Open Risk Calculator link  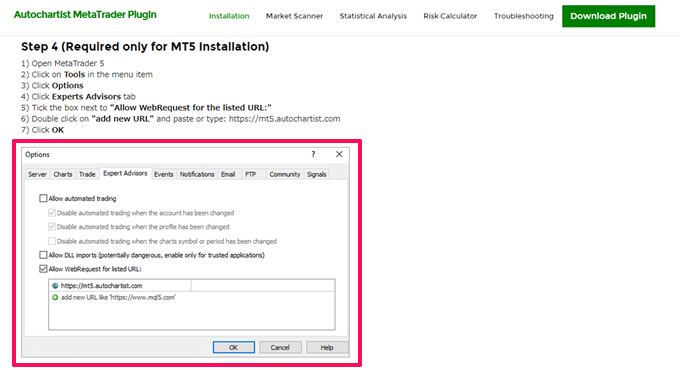[x=450, y=16]
